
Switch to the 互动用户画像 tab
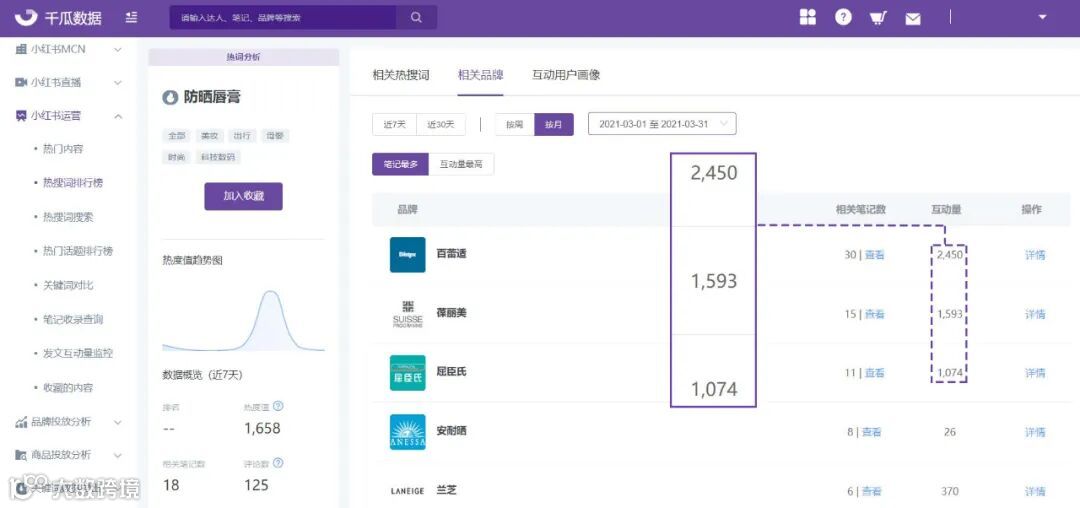point(566,75)
